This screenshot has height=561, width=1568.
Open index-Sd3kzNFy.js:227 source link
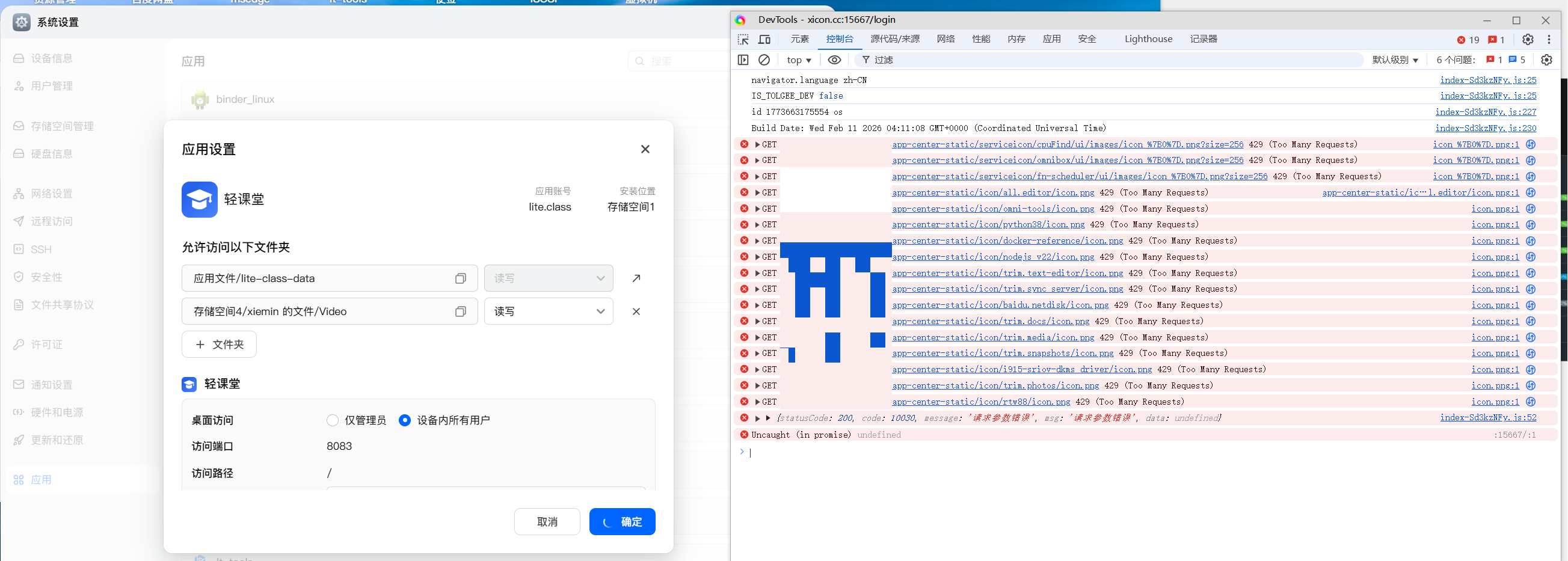1485,112
